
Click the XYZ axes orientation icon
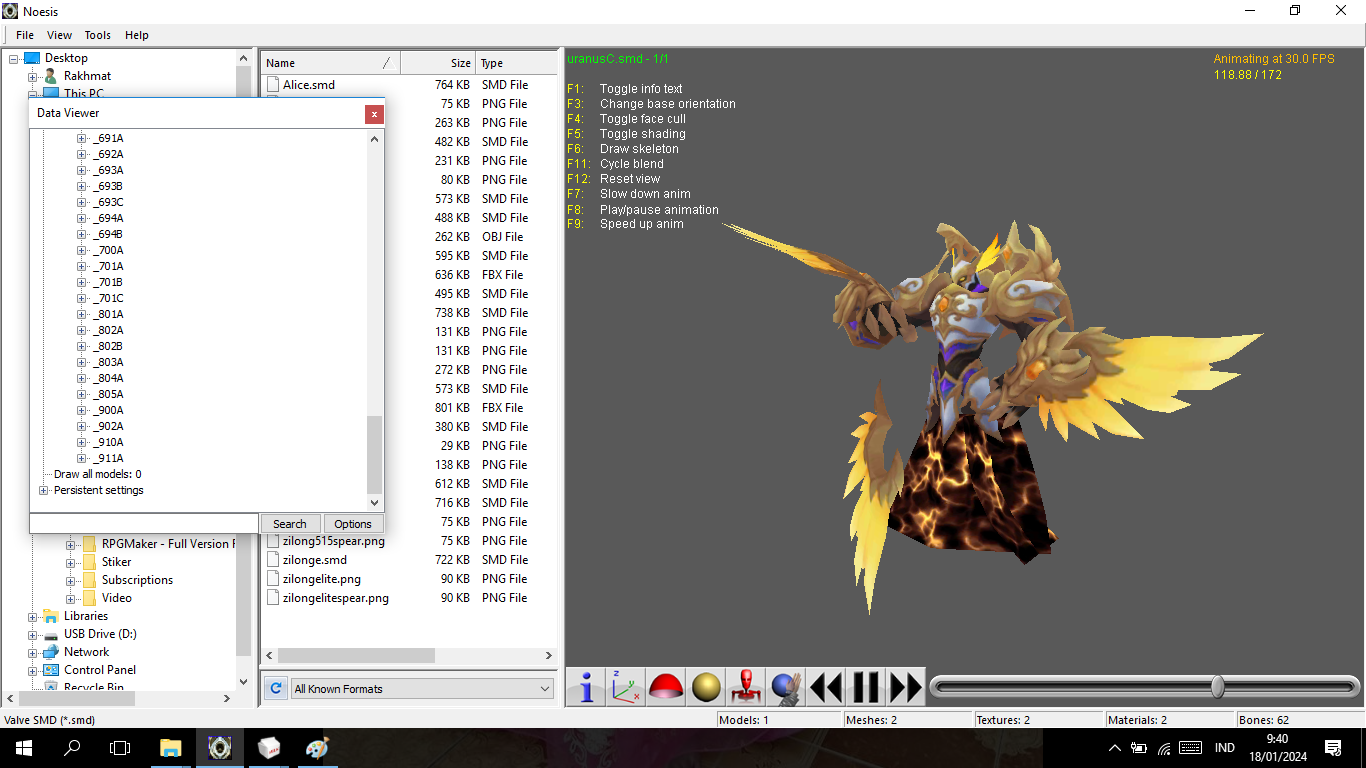coord(626,687)
